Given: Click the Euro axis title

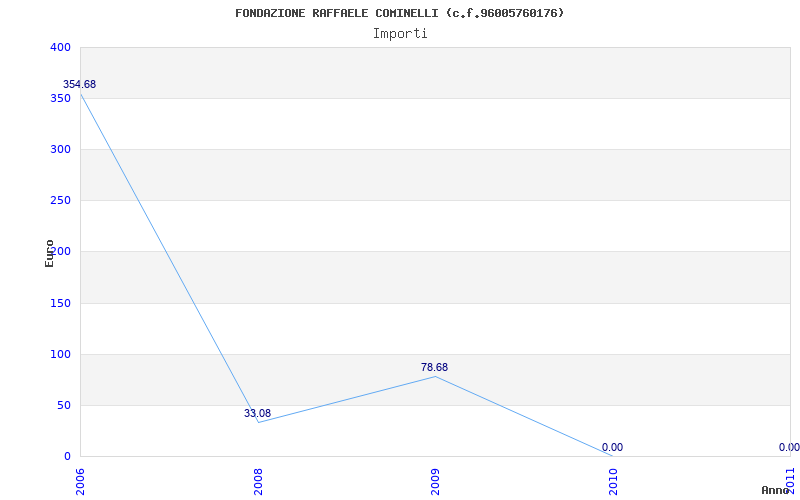Looking at the screenshot, I should pyautogui.click(x=49, y=254).
